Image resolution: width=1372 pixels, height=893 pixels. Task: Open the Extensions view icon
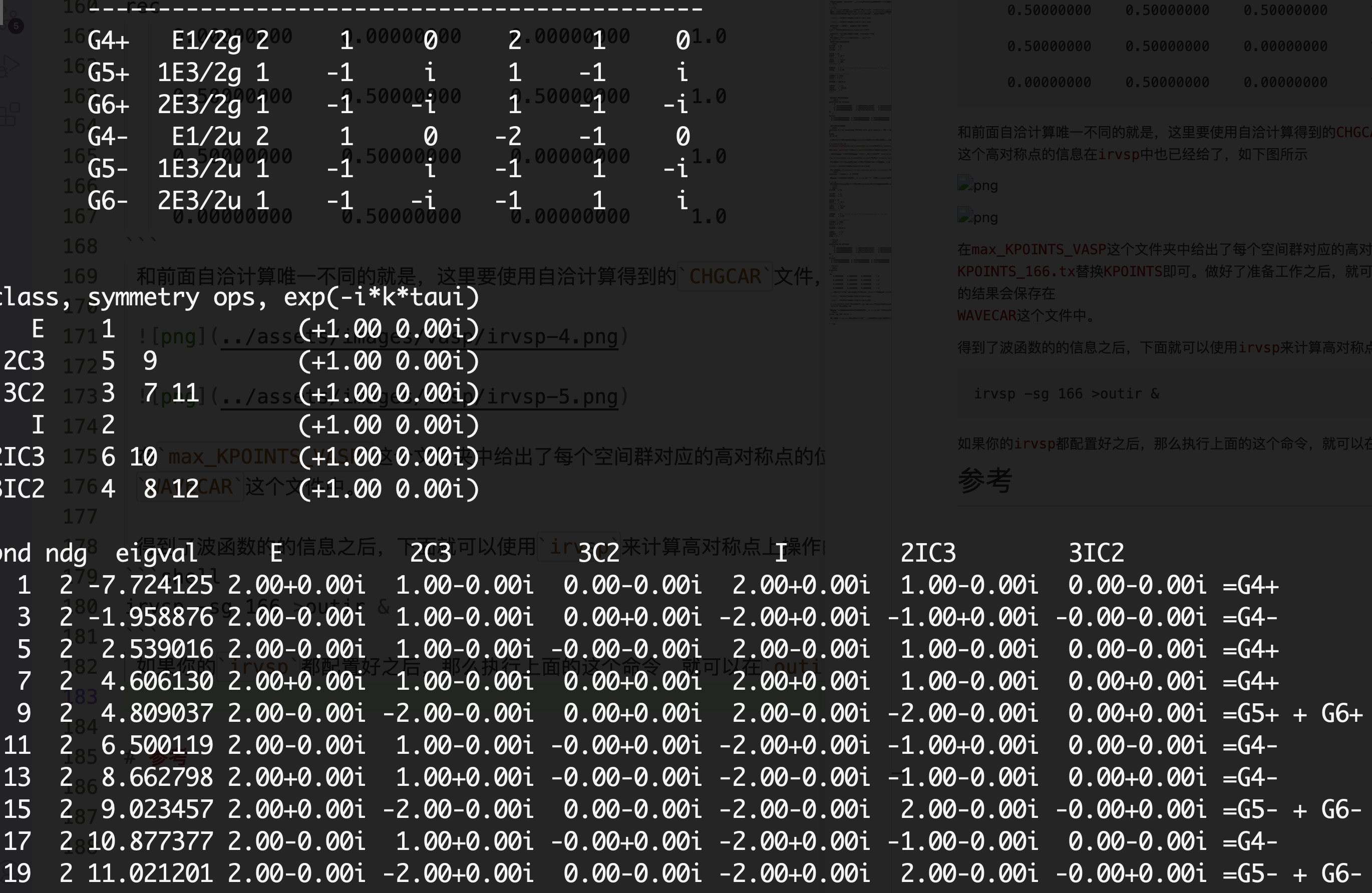pos(10,114)
